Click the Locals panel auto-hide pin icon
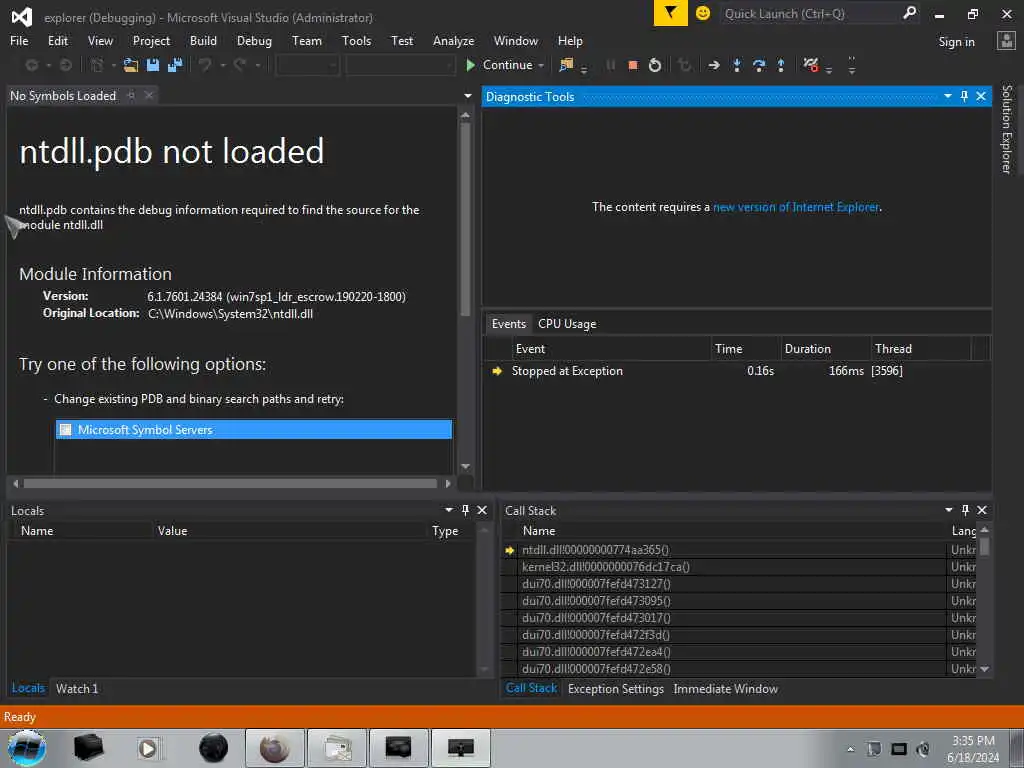This screenshot has width=1024, height=768. (465, 510)
